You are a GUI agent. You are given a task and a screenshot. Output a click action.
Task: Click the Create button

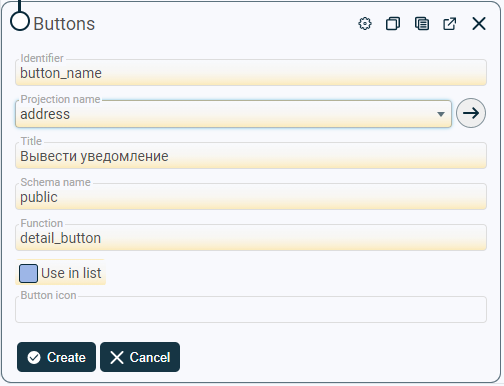56,357
